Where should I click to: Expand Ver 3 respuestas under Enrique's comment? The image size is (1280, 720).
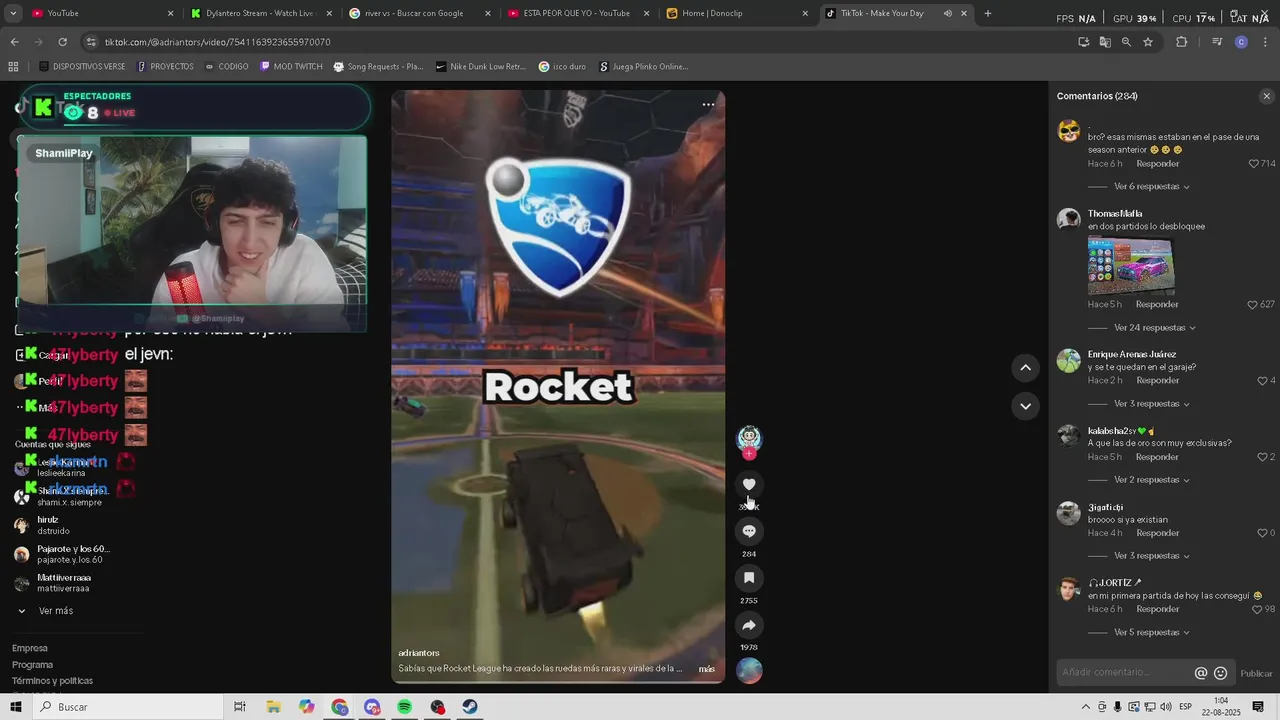pyautogui.click(x=1151, y=404)
